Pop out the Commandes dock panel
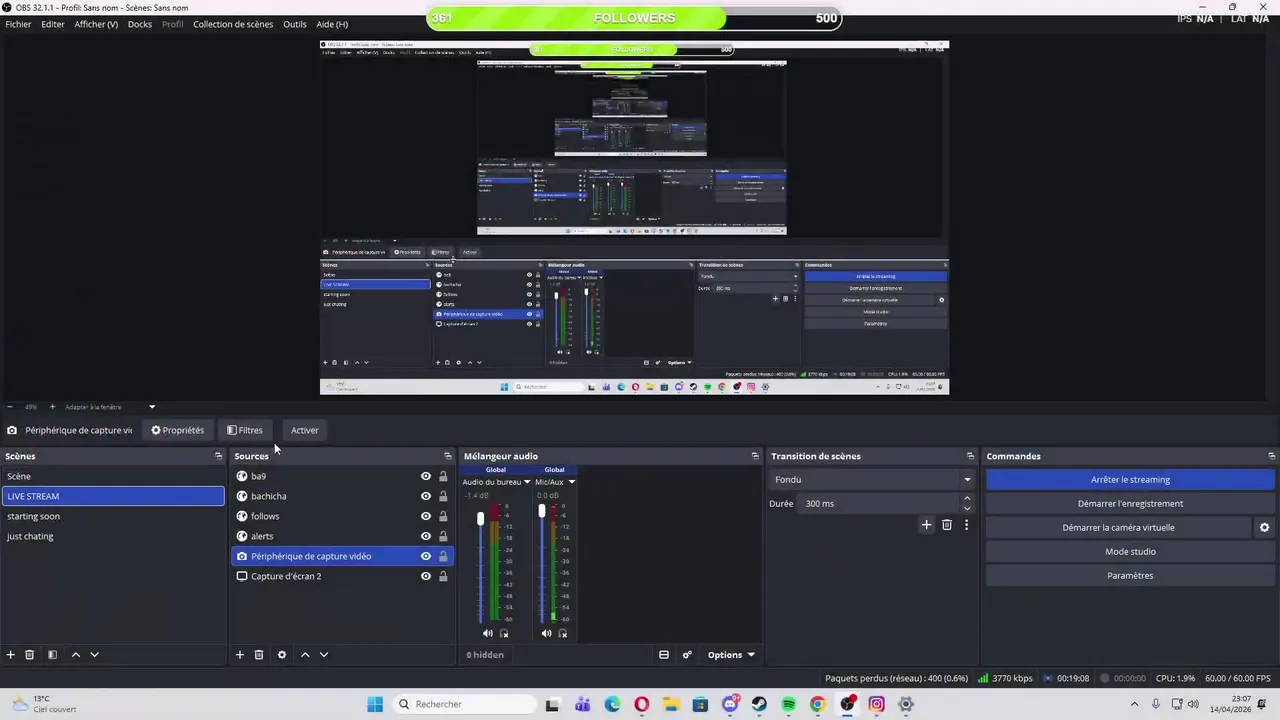The height and width of the screenshot is (720, 1280). [x=1271, y=456]
